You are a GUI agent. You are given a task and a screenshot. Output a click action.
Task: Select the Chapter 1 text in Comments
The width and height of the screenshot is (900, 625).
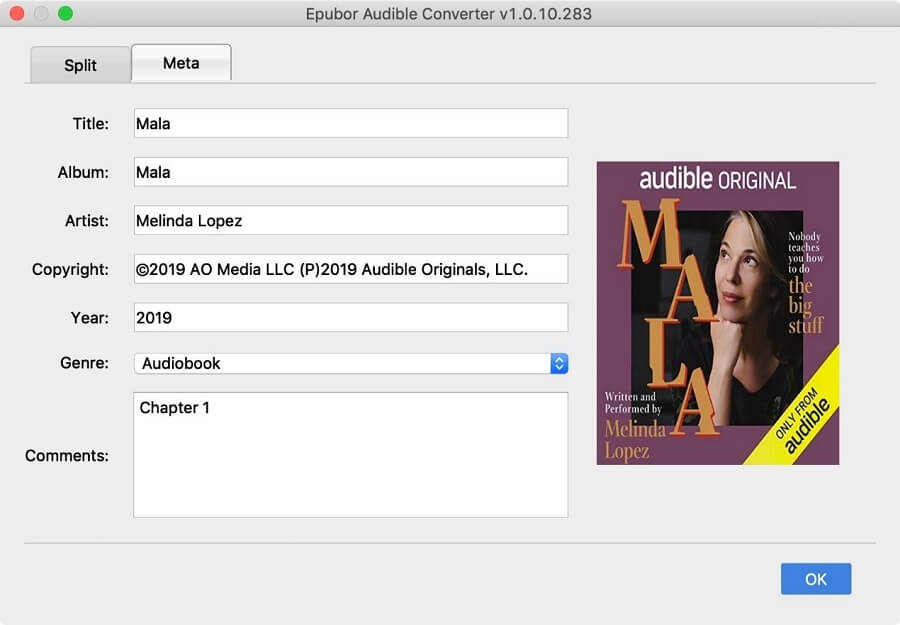coord(175,407)
